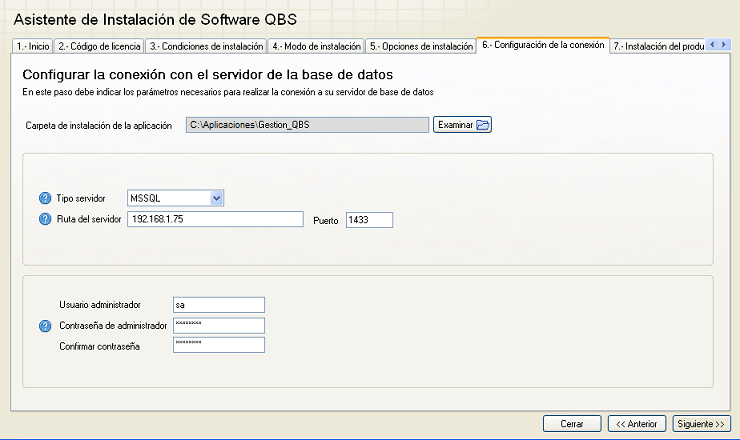Click Examinar folder browse button

pos(462,125)
